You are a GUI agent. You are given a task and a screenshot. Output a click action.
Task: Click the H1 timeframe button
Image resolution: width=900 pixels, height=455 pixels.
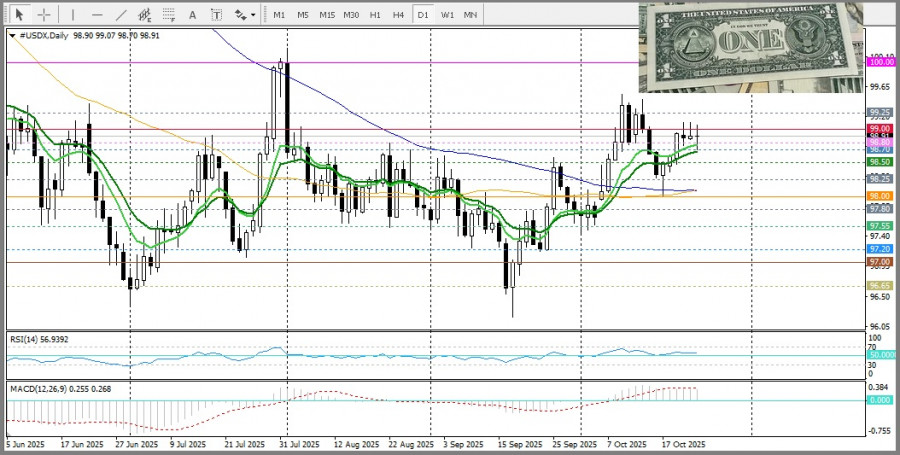[x=375, y=15]
